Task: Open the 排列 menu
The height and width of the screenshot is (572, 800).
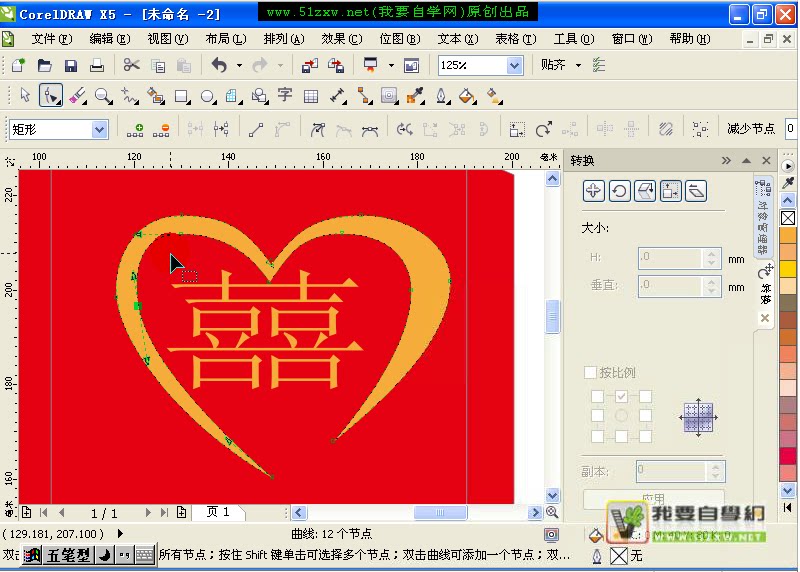Action: coord(284,39)
